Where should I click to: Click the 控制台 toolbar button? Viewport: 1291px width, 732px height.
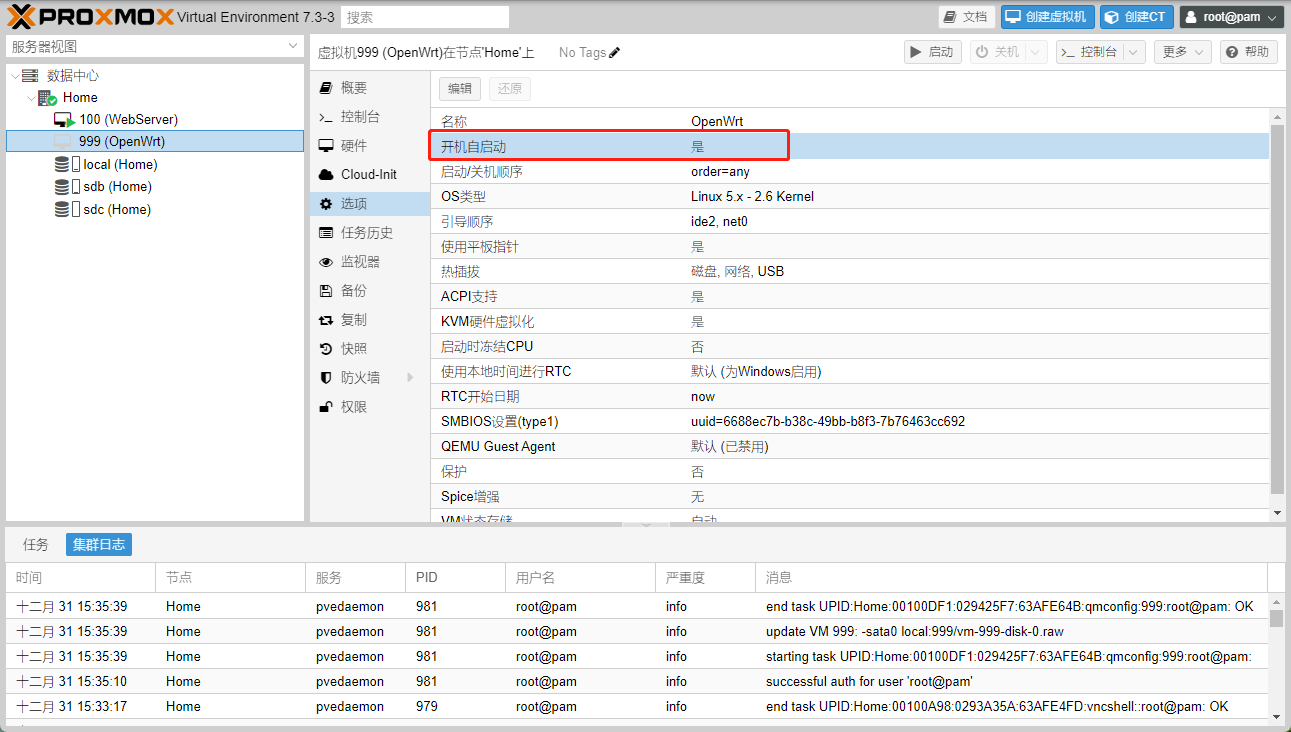tap(1089, 52)
